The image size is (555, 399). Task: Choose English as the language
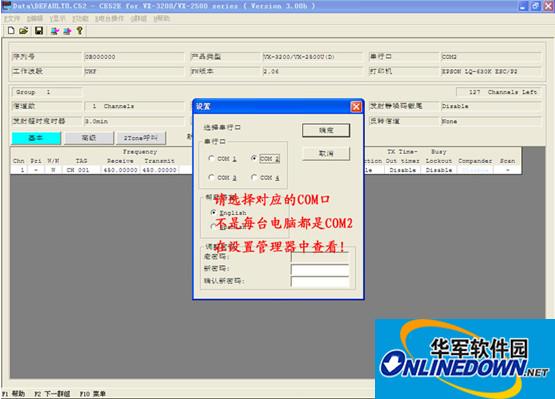[228, 213]
